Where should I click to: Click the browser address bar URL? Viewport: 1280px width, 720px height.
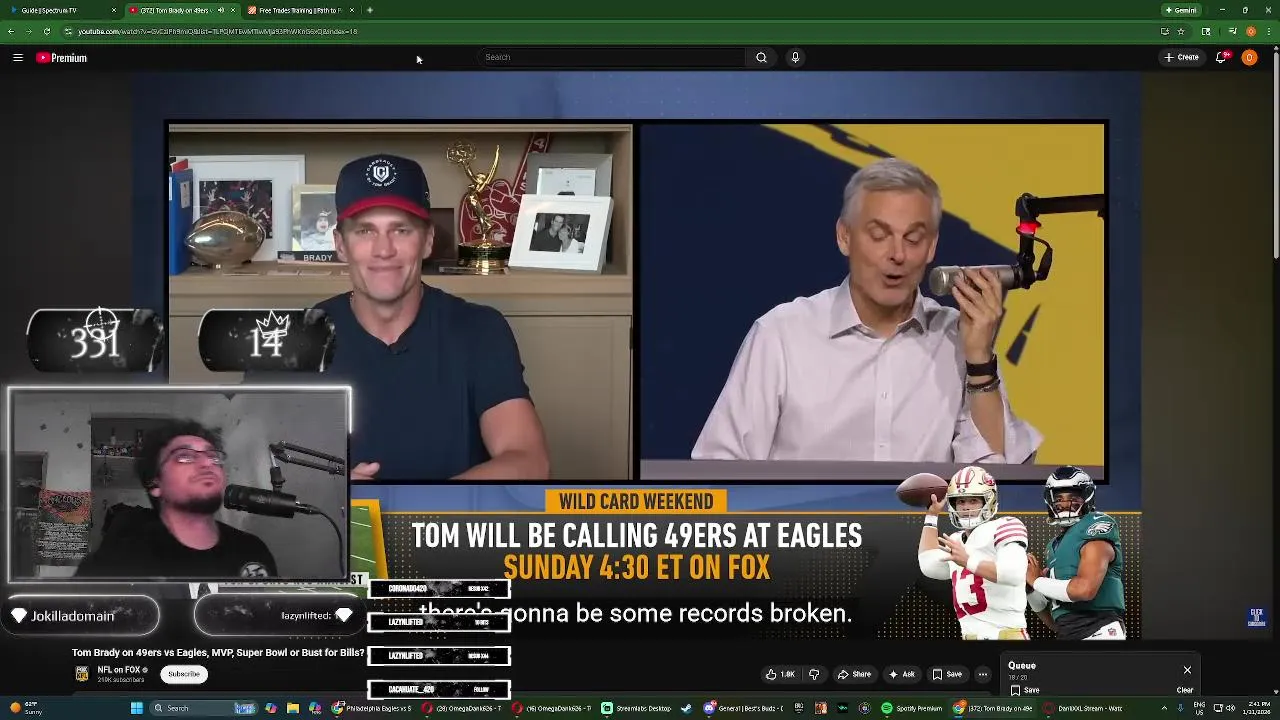[x=217, y=31]
